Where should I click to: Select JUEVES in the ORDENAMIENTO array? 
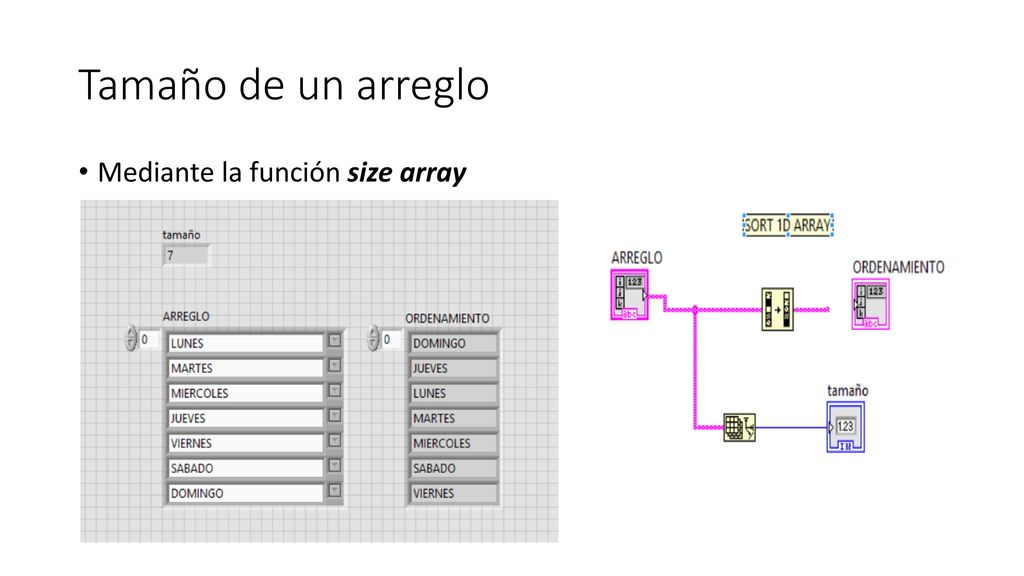click(453, 368)
